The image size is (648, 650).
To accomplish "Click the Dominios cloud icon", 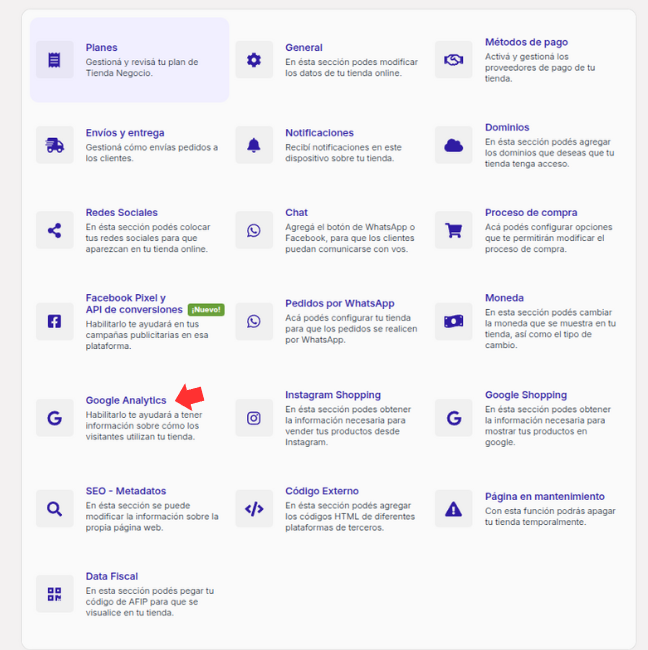I will coord(453,146).
